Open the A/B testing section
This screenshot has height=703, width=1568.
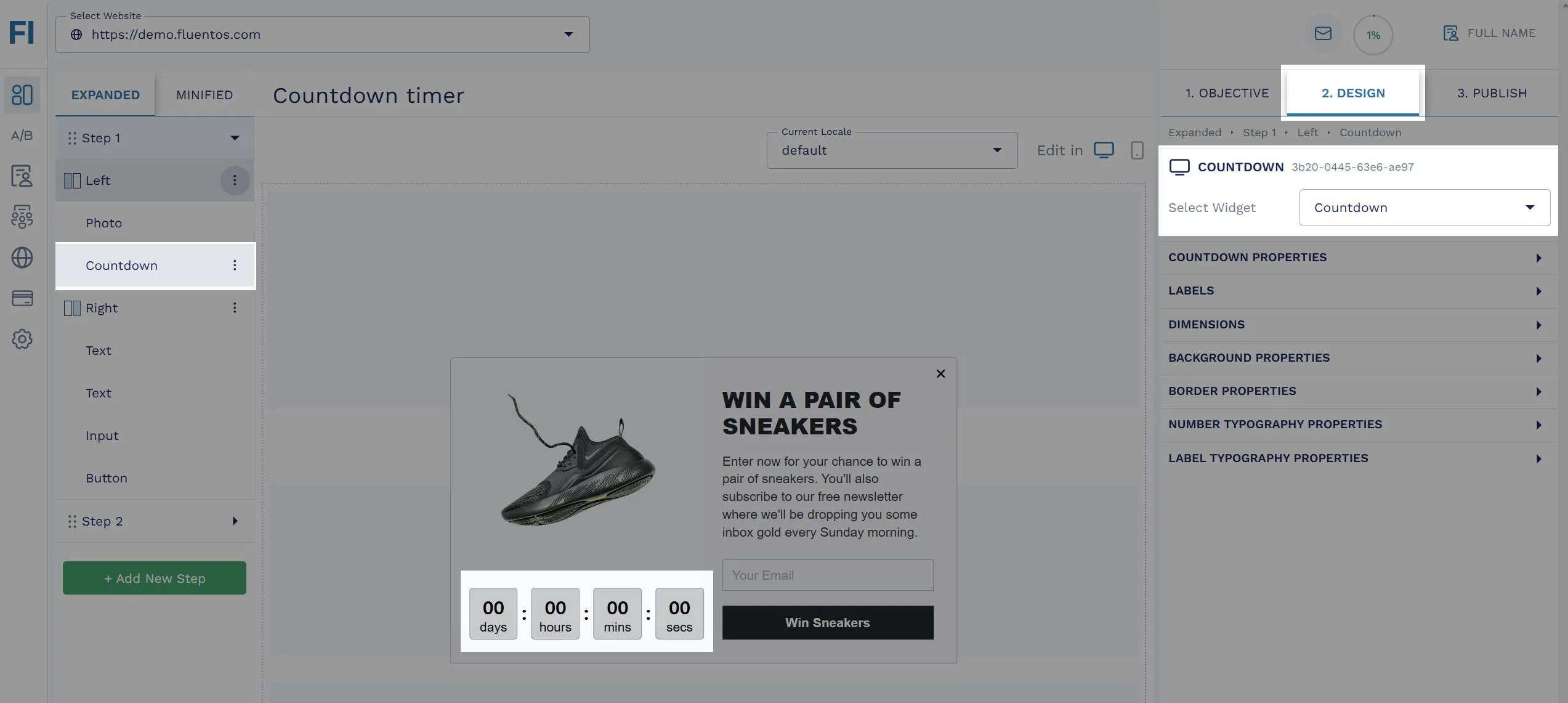pyautogui.click(x=22, y=135)
